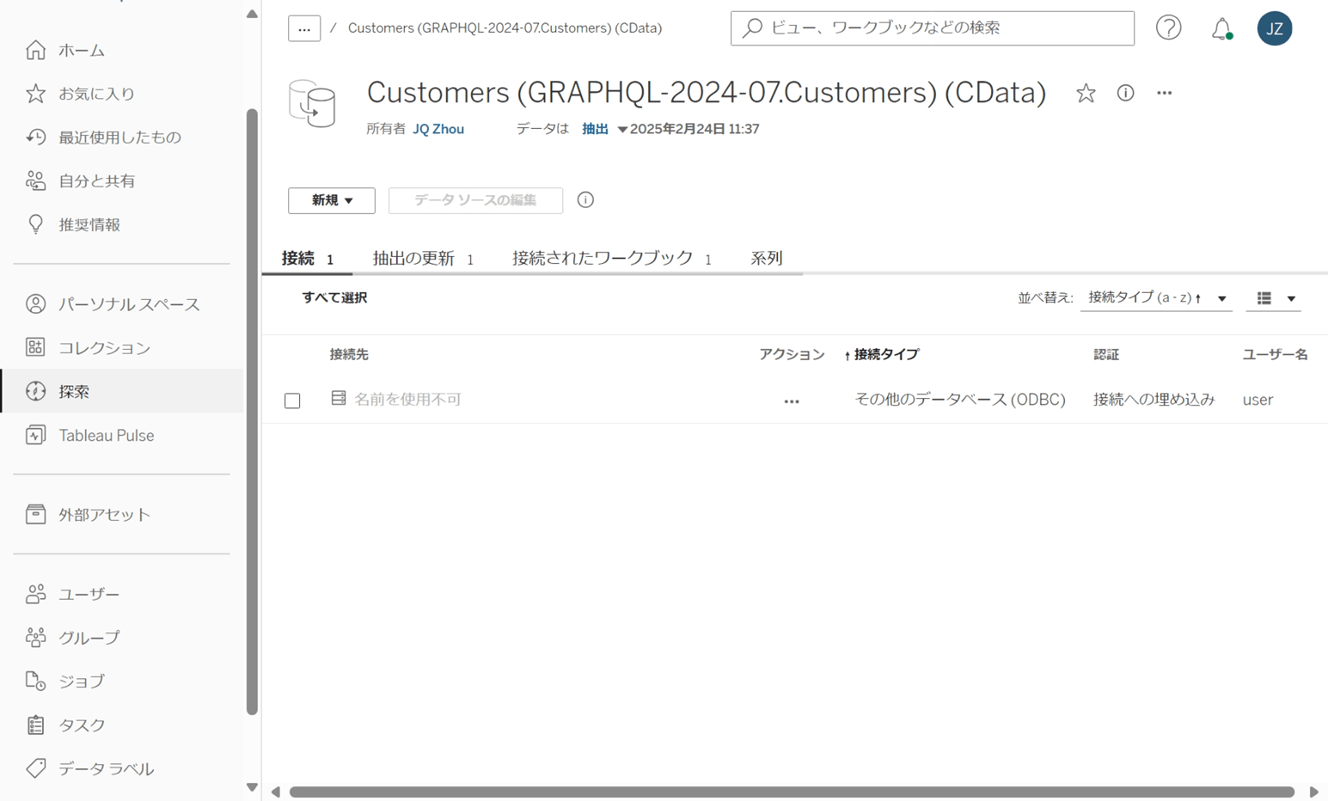Click the ホーム (Home) house icon

pyautogui.click(x=36, y=50)
